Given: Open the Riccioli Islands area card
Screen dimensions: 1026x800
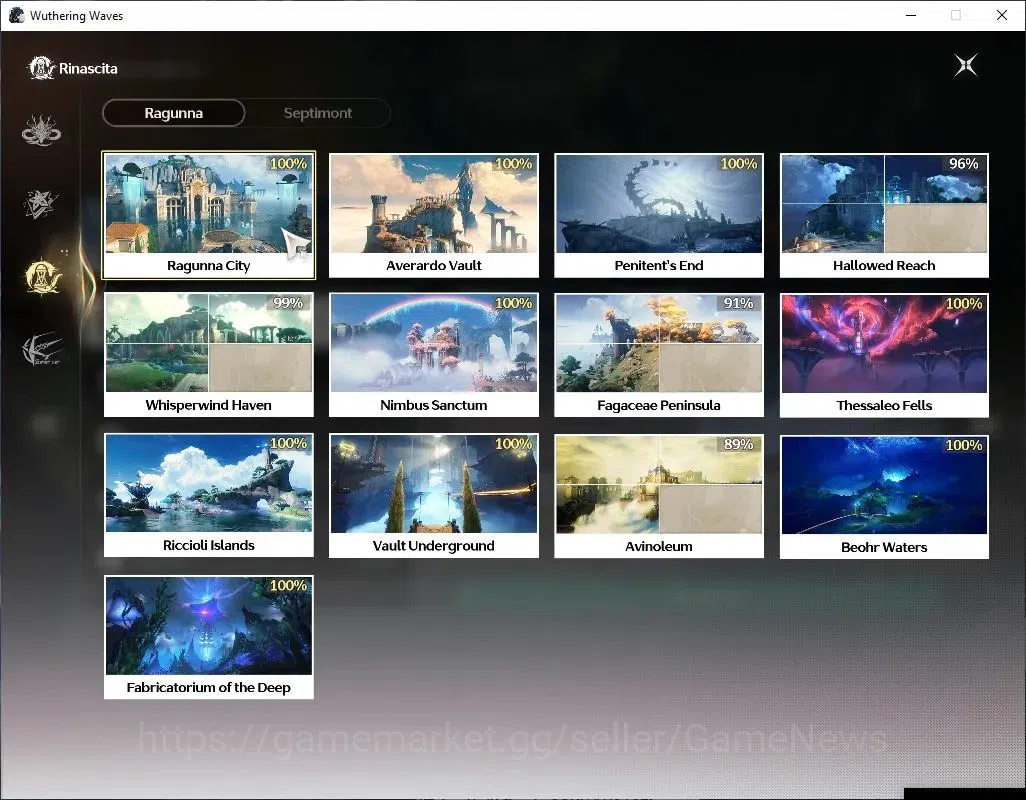Looking at the screenshot, I should (209, 495).
